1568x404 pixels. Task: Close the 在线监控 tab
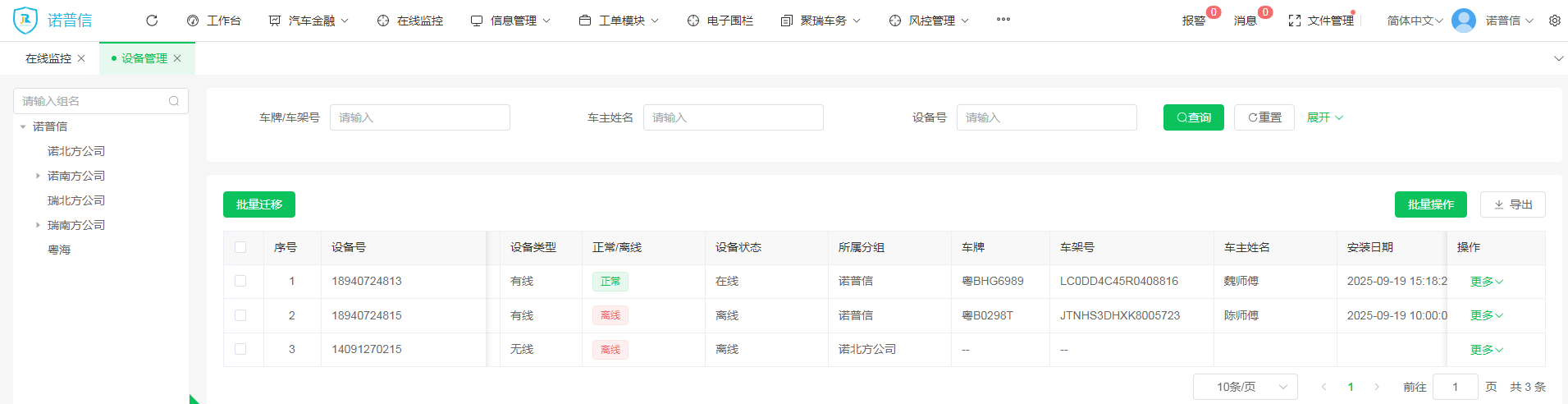81,58
